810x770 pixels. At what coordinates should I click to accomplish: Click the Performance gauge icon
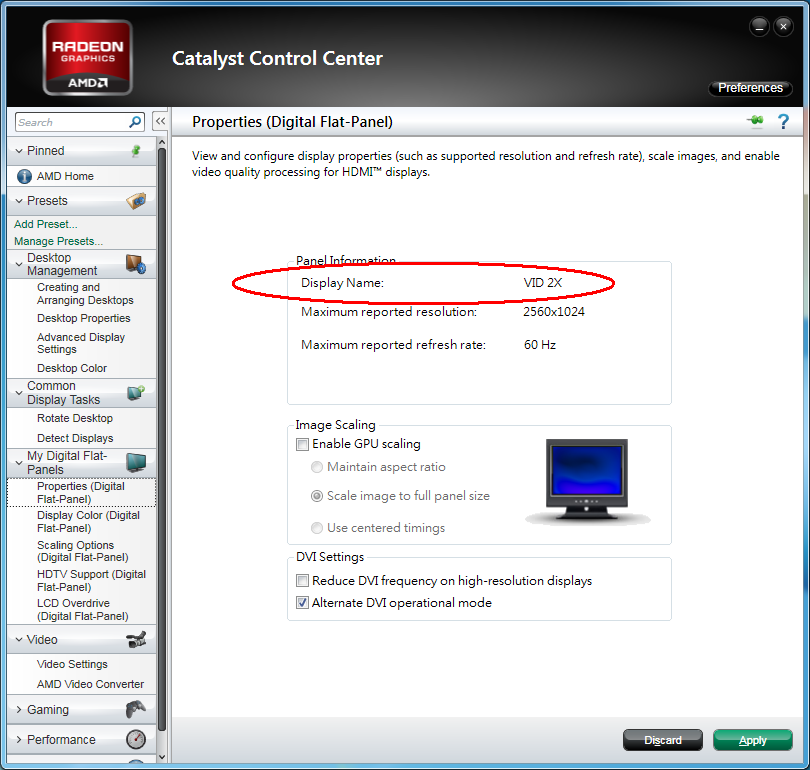[x=136, y=739]
